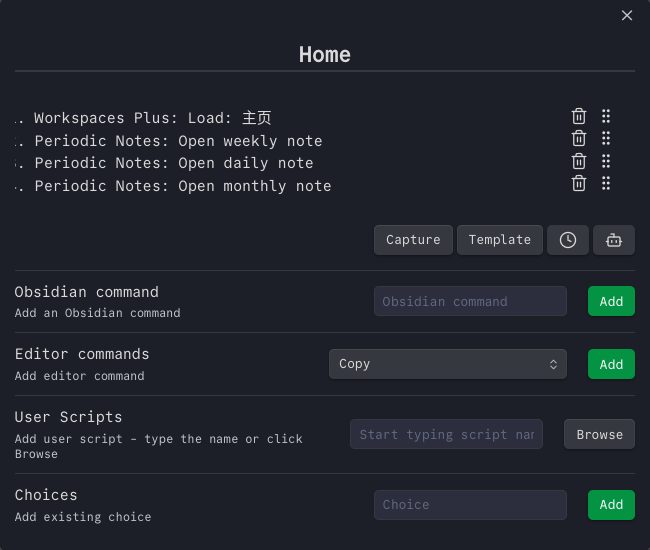Image resolution: width=650 pixels, height=550 pixels.
Task: Focus the Obsidian command input field
Action: (470, 301)
